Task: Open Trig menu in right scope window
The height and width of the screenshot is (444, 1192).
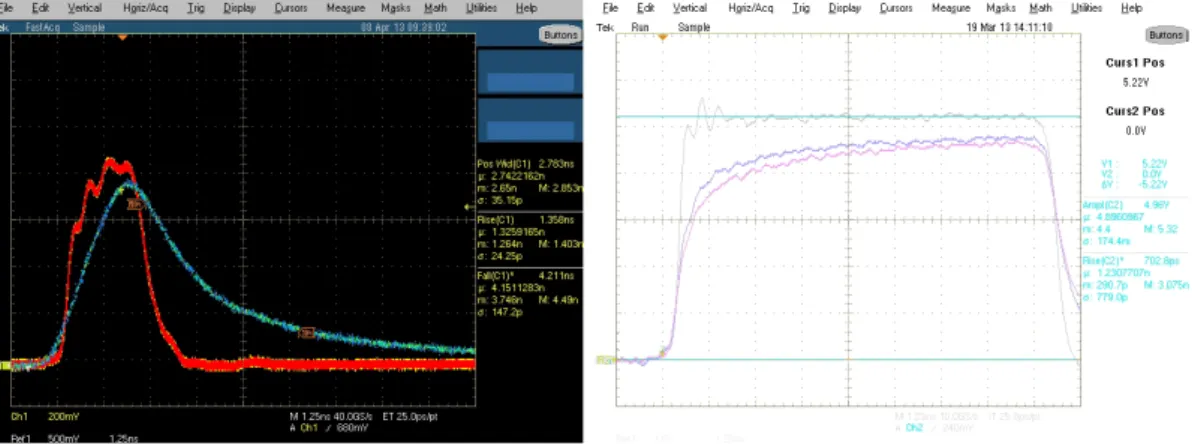Action: (x=800, y=8)
